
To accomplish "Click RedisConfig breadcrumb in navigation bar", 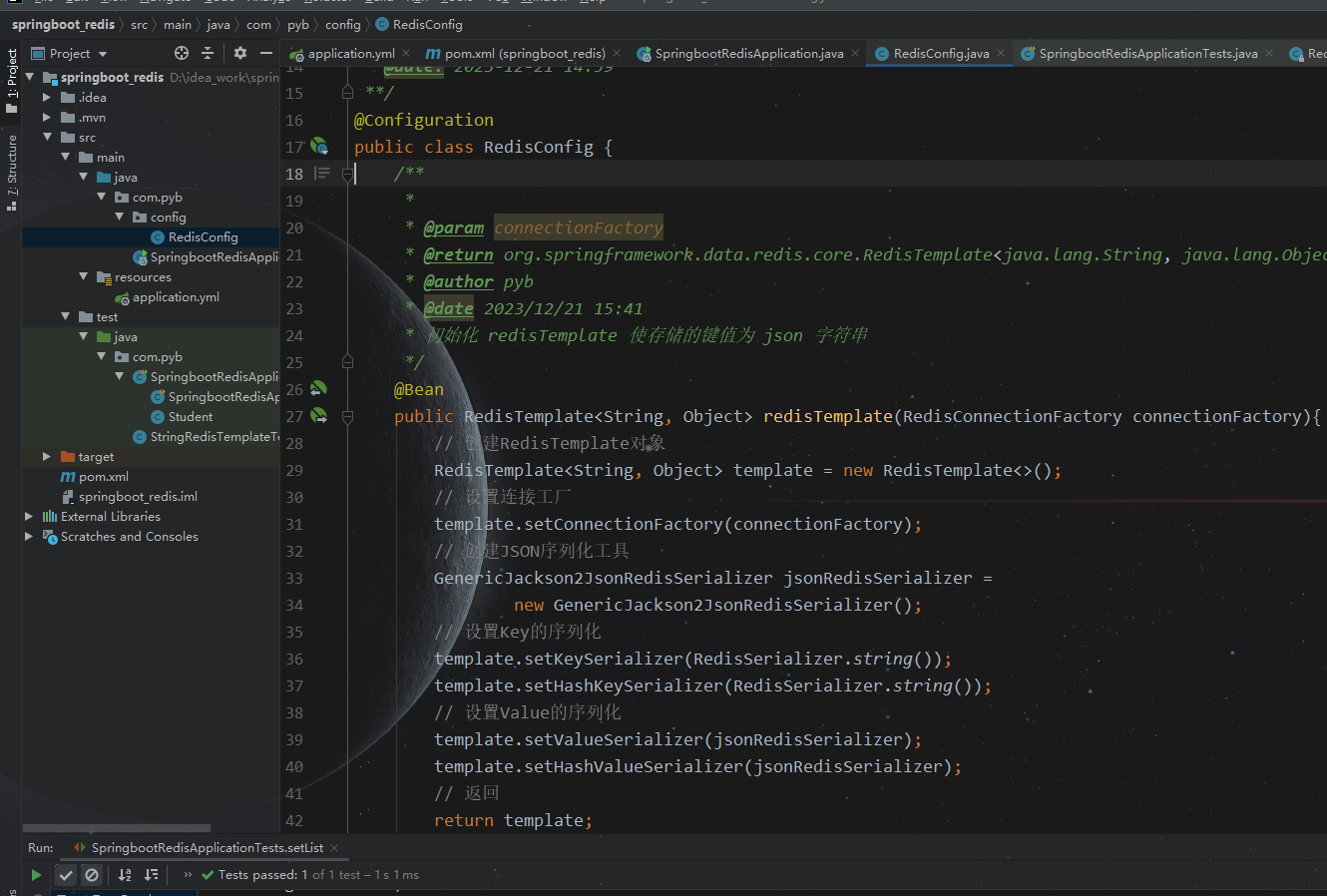I will (419, 24).
